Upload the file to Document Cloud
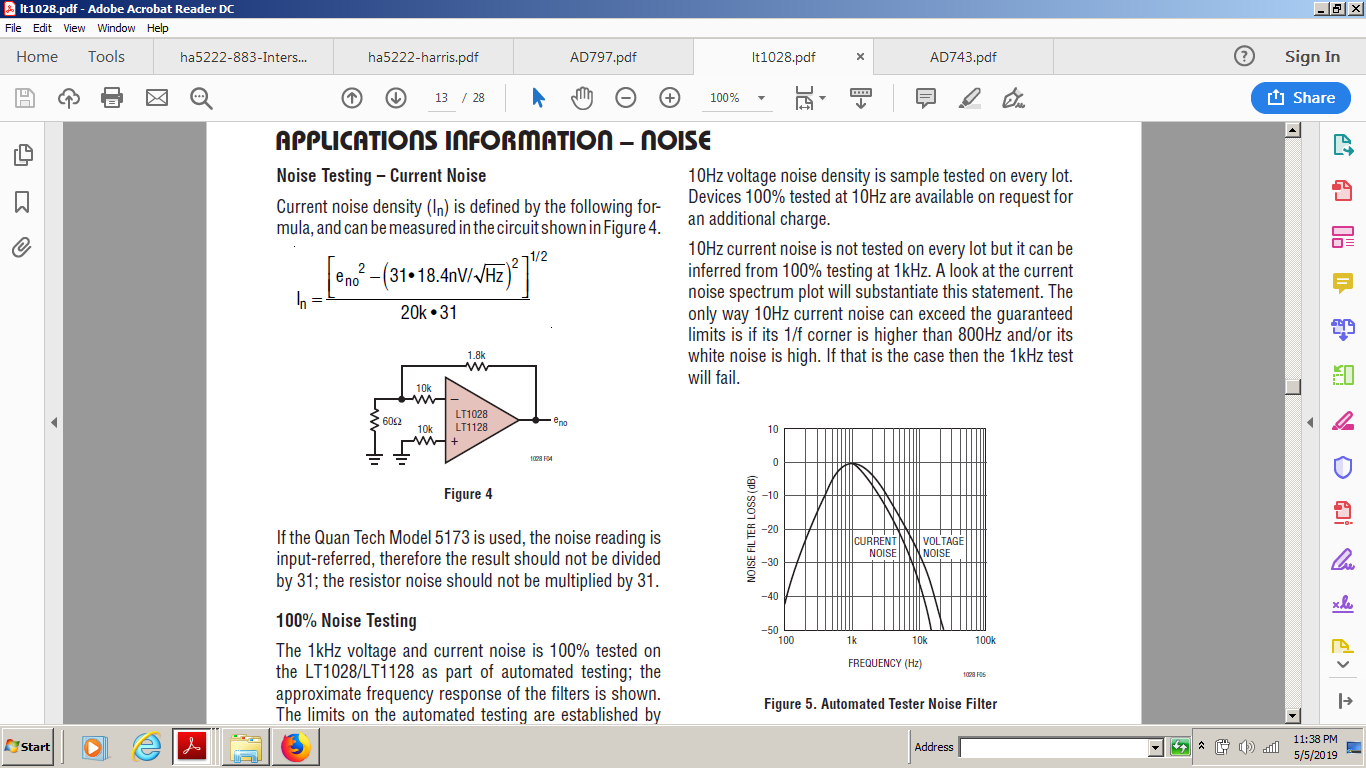This screenshot has width=1366, height=768. point(69,98)
